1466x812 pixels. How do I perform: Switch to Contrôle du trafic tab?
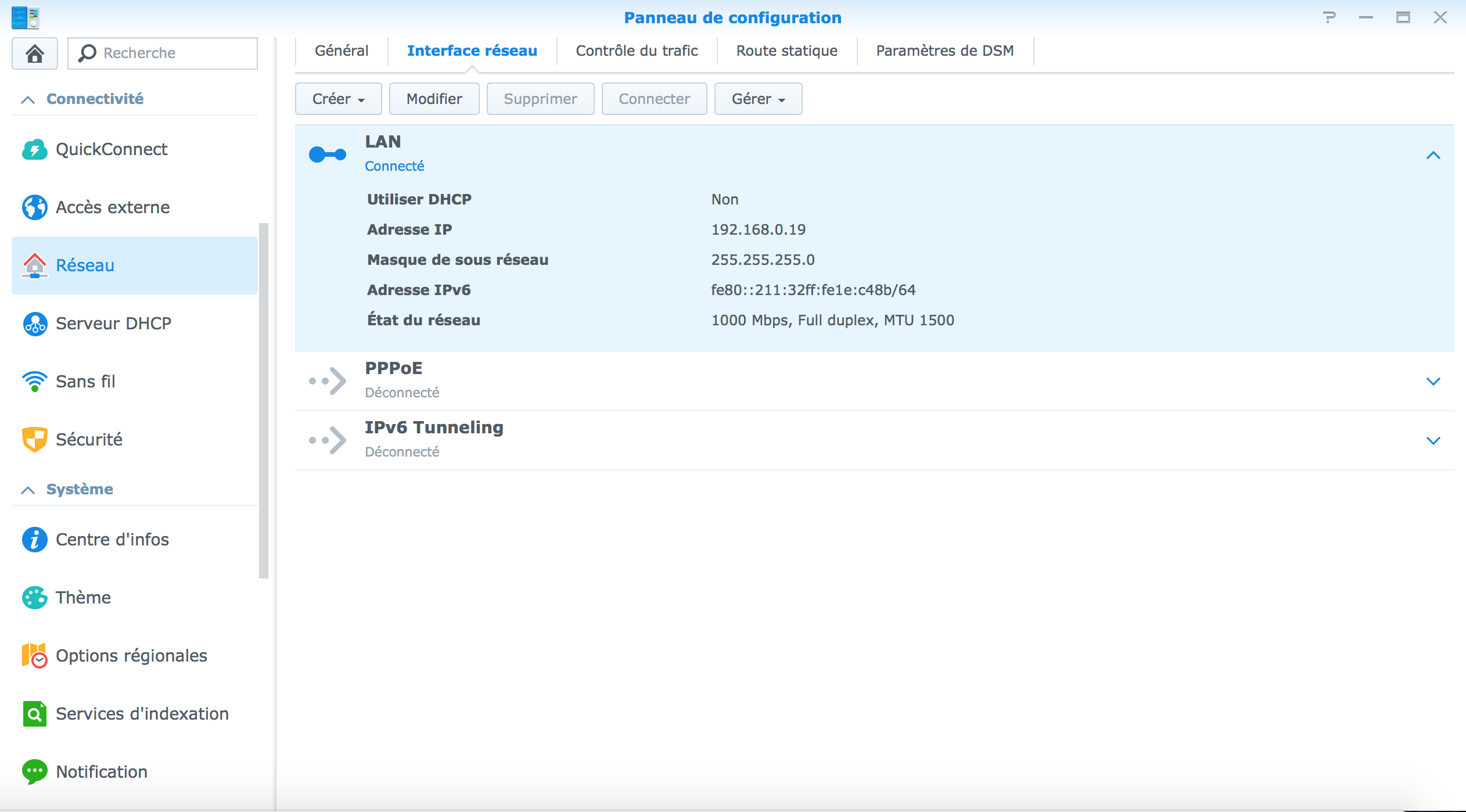pos(637,51)
